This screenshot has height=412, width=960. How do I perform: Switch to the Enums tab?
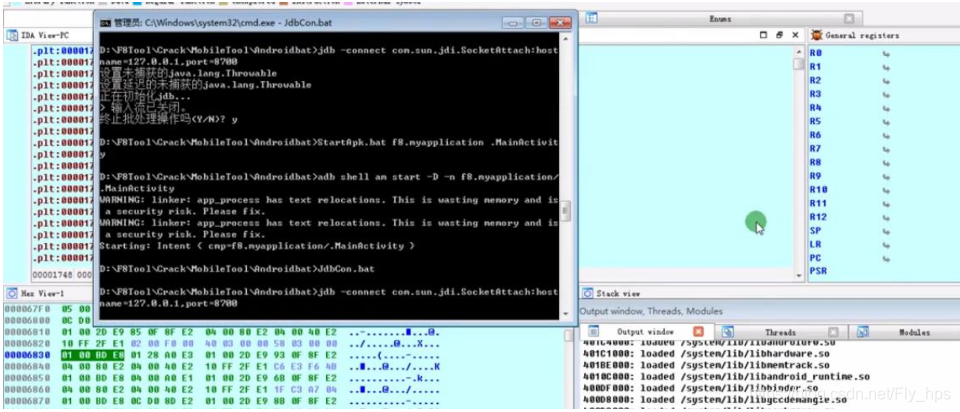click(720, 19)
